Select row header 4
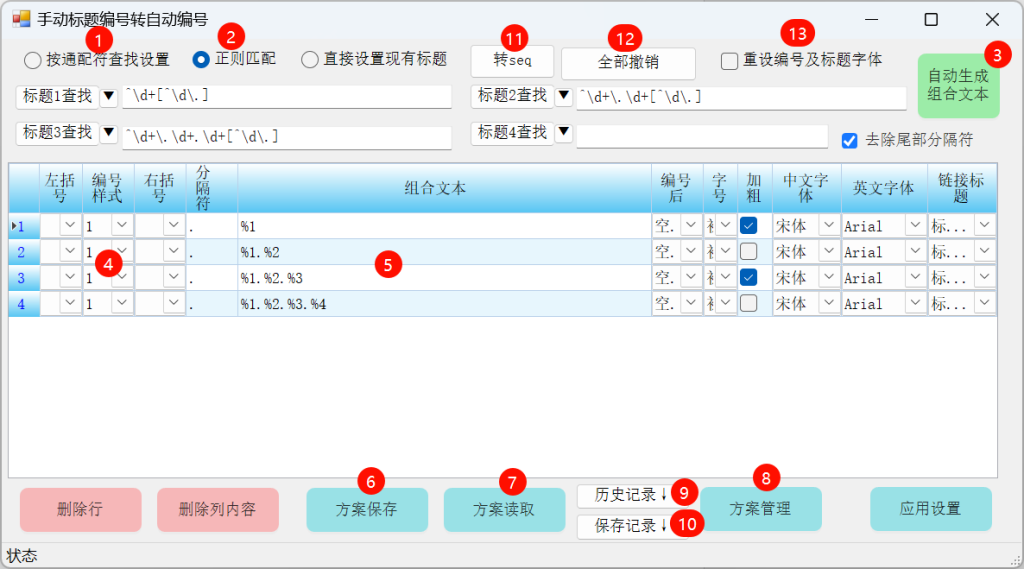This screenshot has width=1024, height=569. (24, 304)
